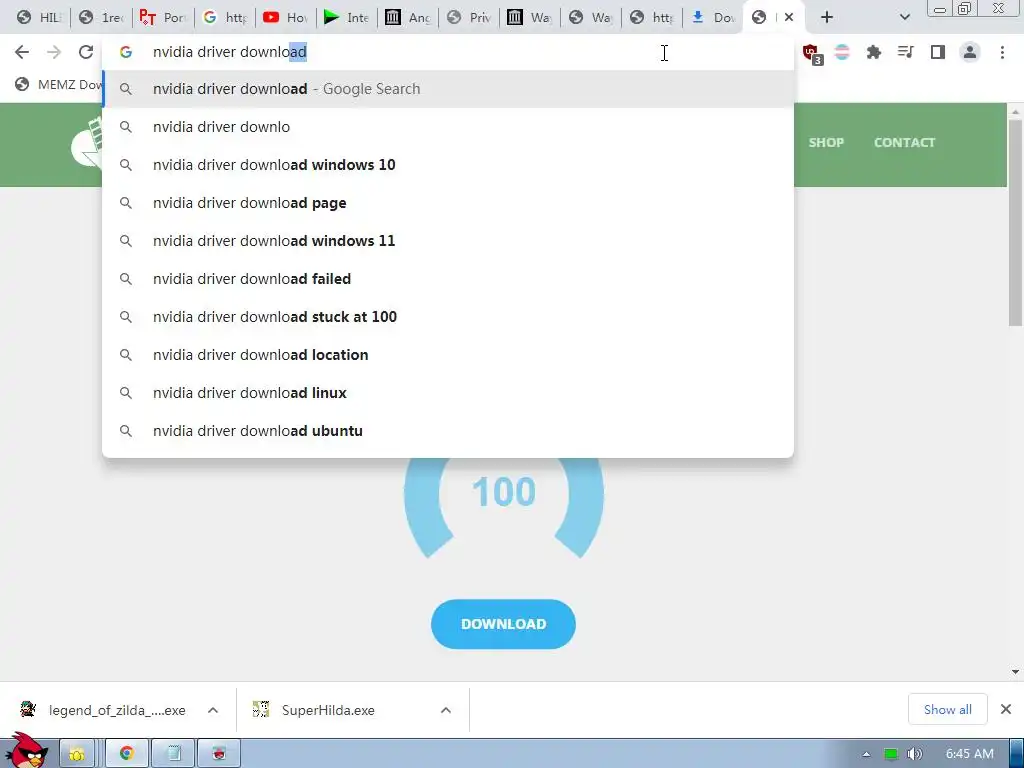
Task: Pick suggestion 'nvidia driver download location'
Action: coord(448,355)
